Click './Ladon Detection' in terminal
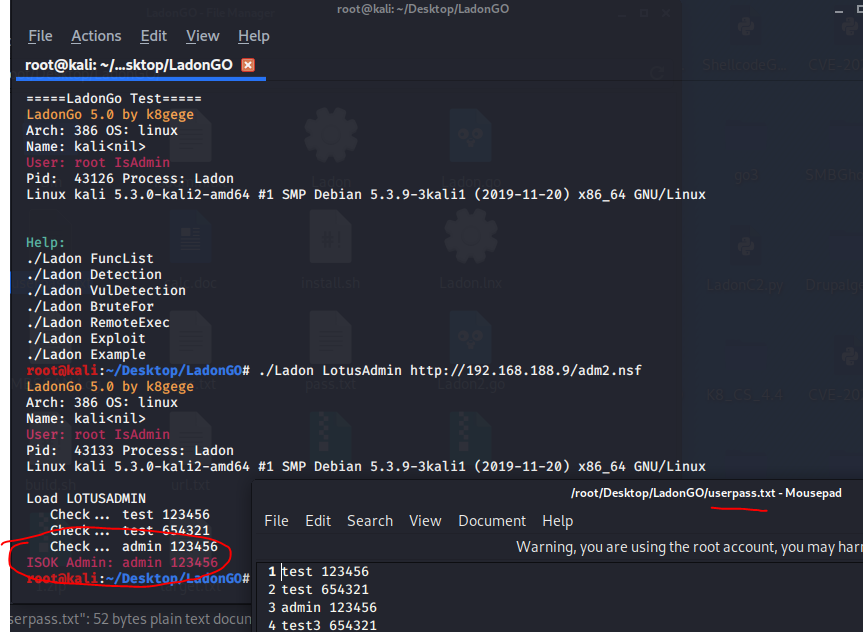Image resolution: width=863 pixels, height=632 pixels. point(94,275)
